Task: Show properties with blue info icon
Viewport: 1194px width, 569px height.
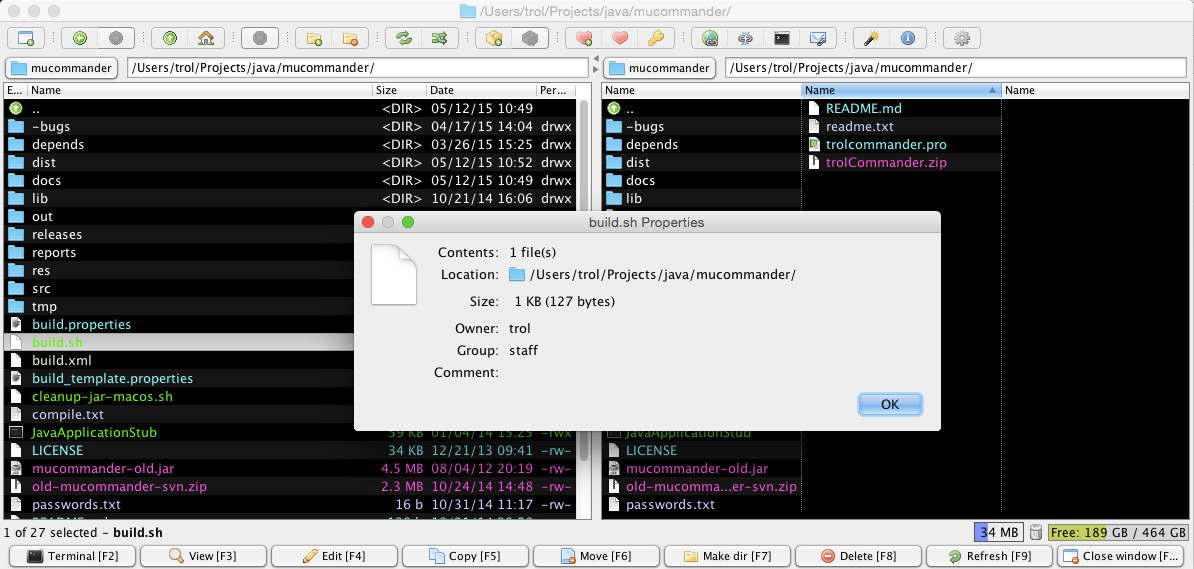Action: point(908,37)
